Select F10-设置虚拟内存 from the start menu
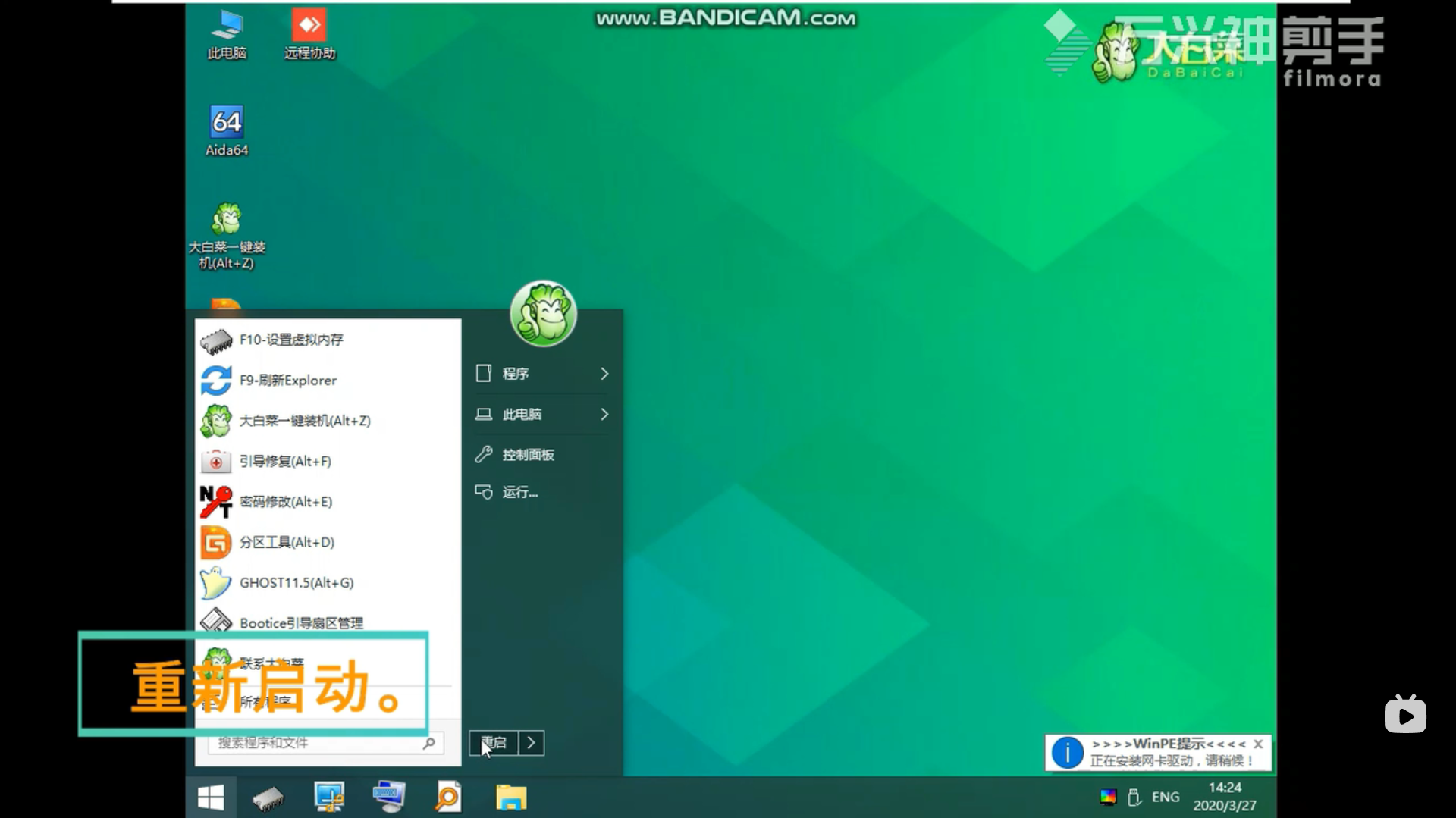The image size is (1456, 818). click(x=291, y=340)
